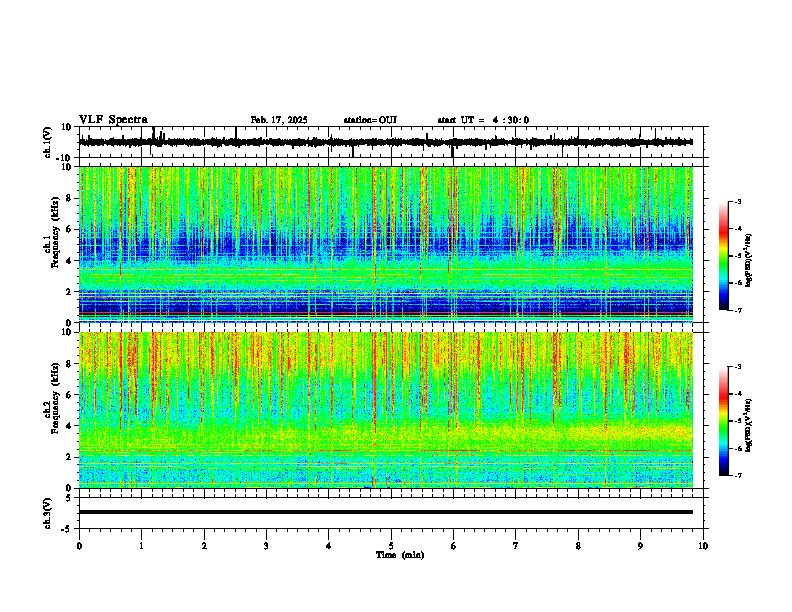Click time axis tick label "0"
The height and width of the screenshot is (612, 792).
(x=79, y=546)
